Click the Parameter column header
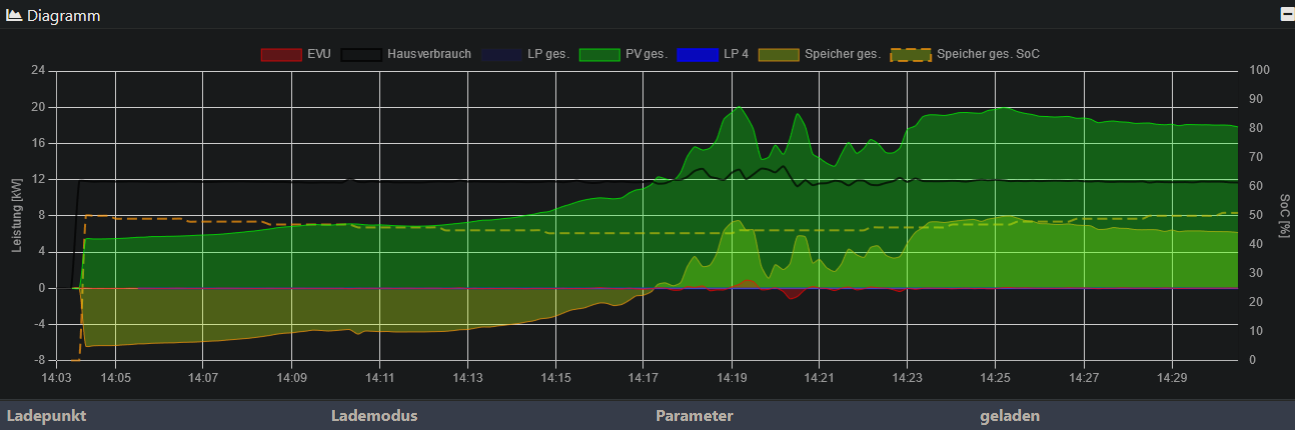Viewport: 1295px width, 430px height. point(694,416)
